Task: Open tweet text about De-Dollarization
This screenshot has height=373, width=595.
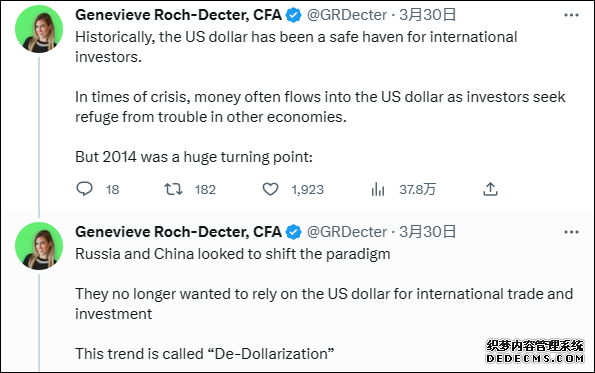Action: point(205,354)
